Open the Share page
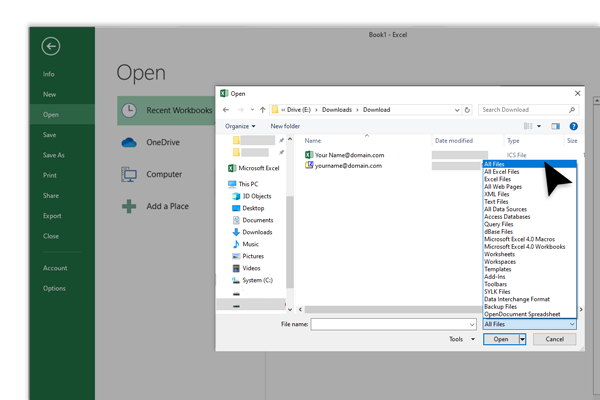Screen dimensions: 600x400 pos(51,196)
